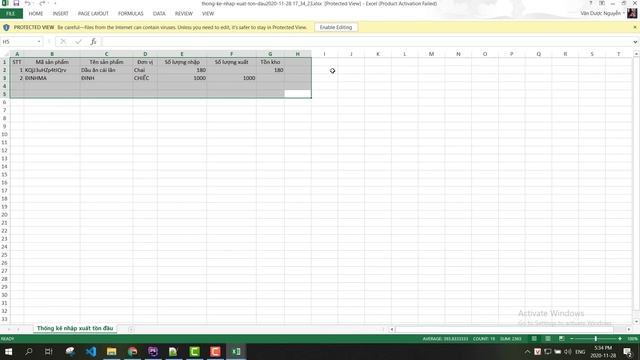Save the workbook using the toolbar icon
Image resolution: width=640 pixels, height=360 pixels.
[x=16, y=3]
